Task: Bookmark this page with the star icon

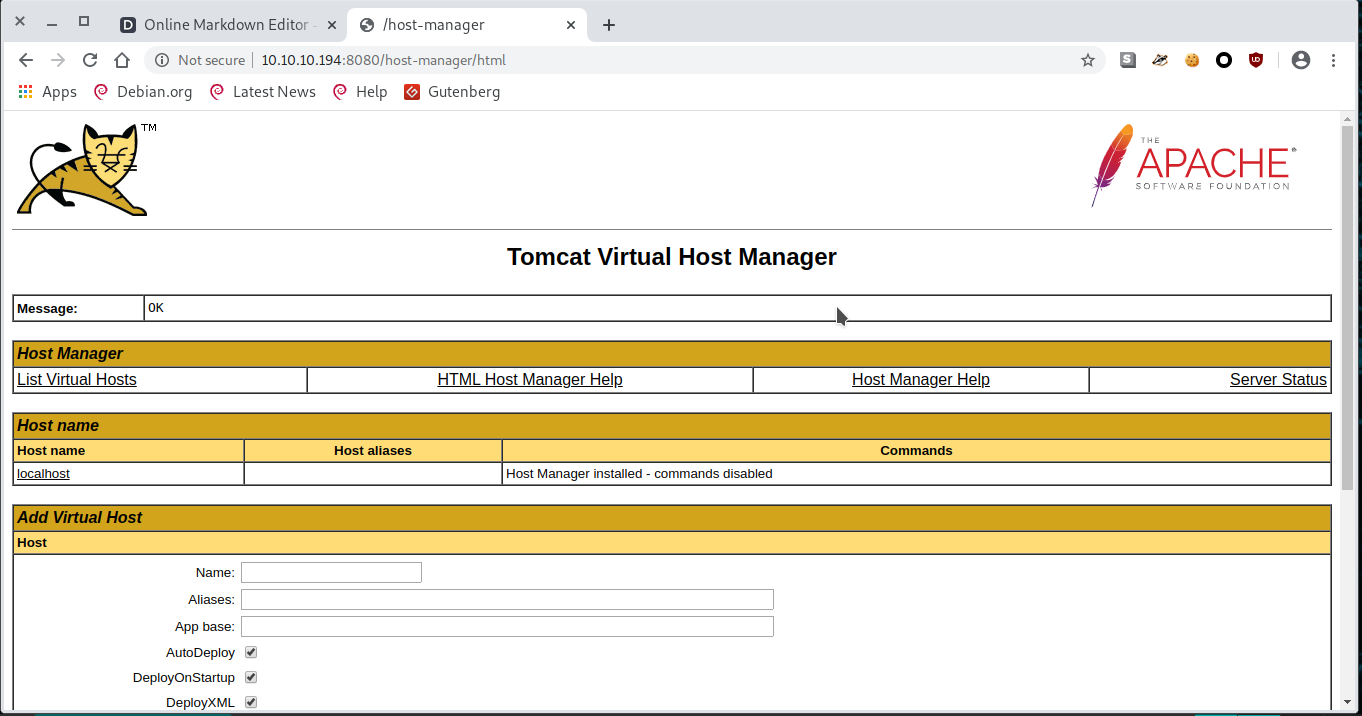Action: (x=1088, y=60)
